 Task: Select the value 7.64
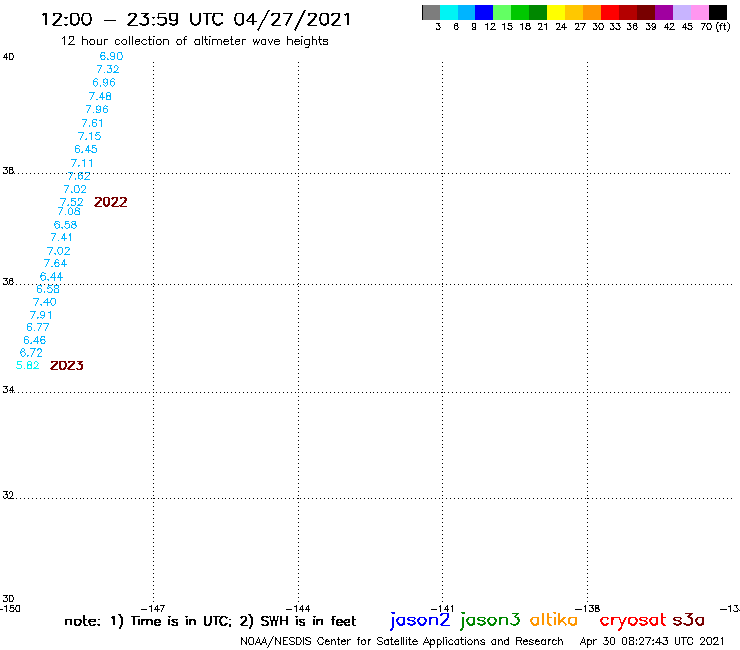tap(55, 263)
